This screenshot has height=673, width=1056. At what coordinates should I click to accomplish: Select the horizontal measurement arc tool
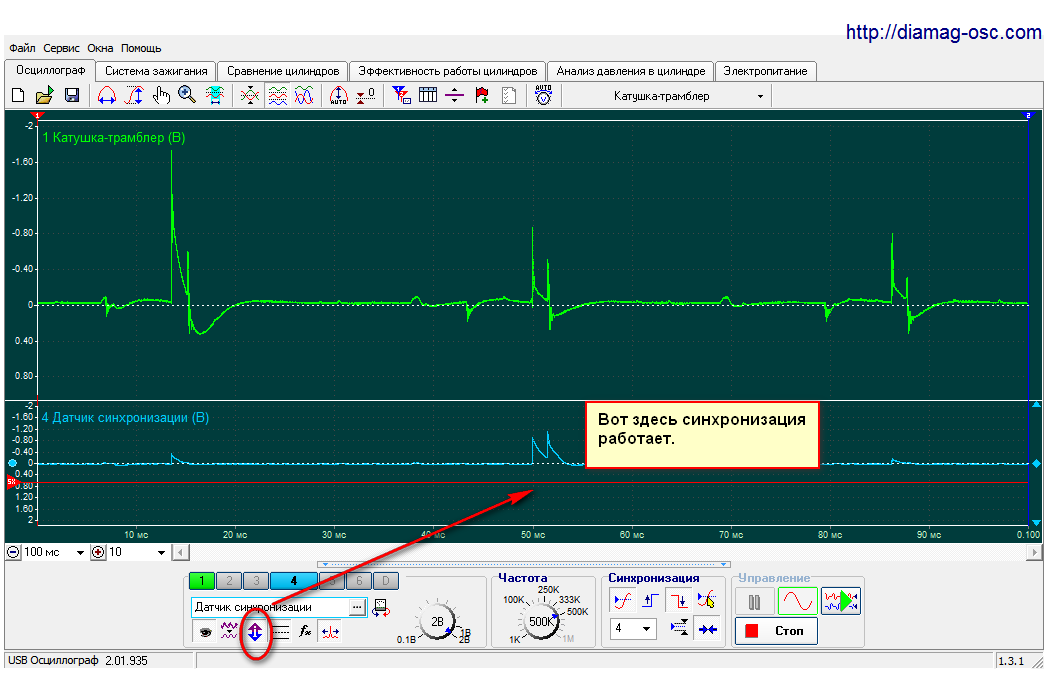(106, 96)
